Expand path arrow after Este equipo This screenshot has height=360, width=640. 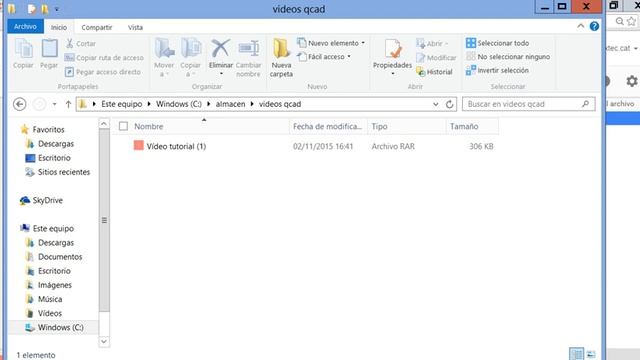[x=149, y=104]
